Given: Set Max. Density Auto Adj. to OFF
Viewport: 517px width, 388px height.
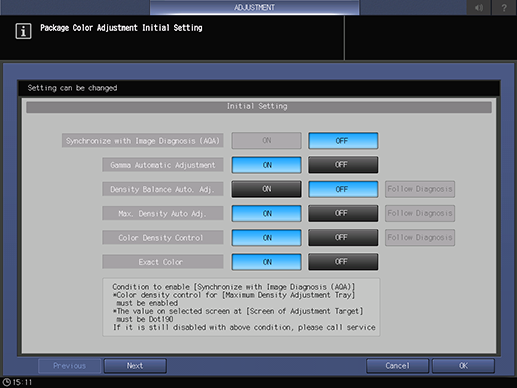Looking at the screenshot, I should point(343,213).
